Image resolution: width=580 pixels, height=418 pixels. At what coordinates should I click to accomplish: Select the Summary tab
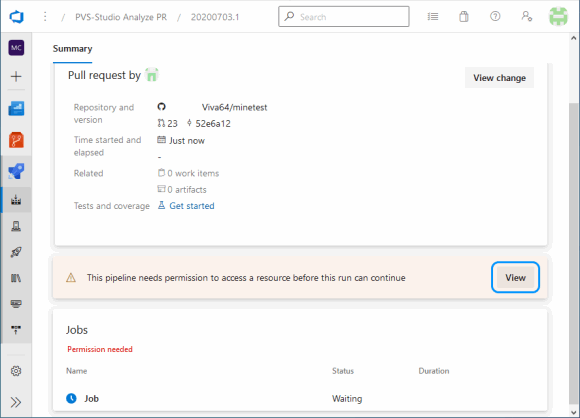click(x=72, y=49)
